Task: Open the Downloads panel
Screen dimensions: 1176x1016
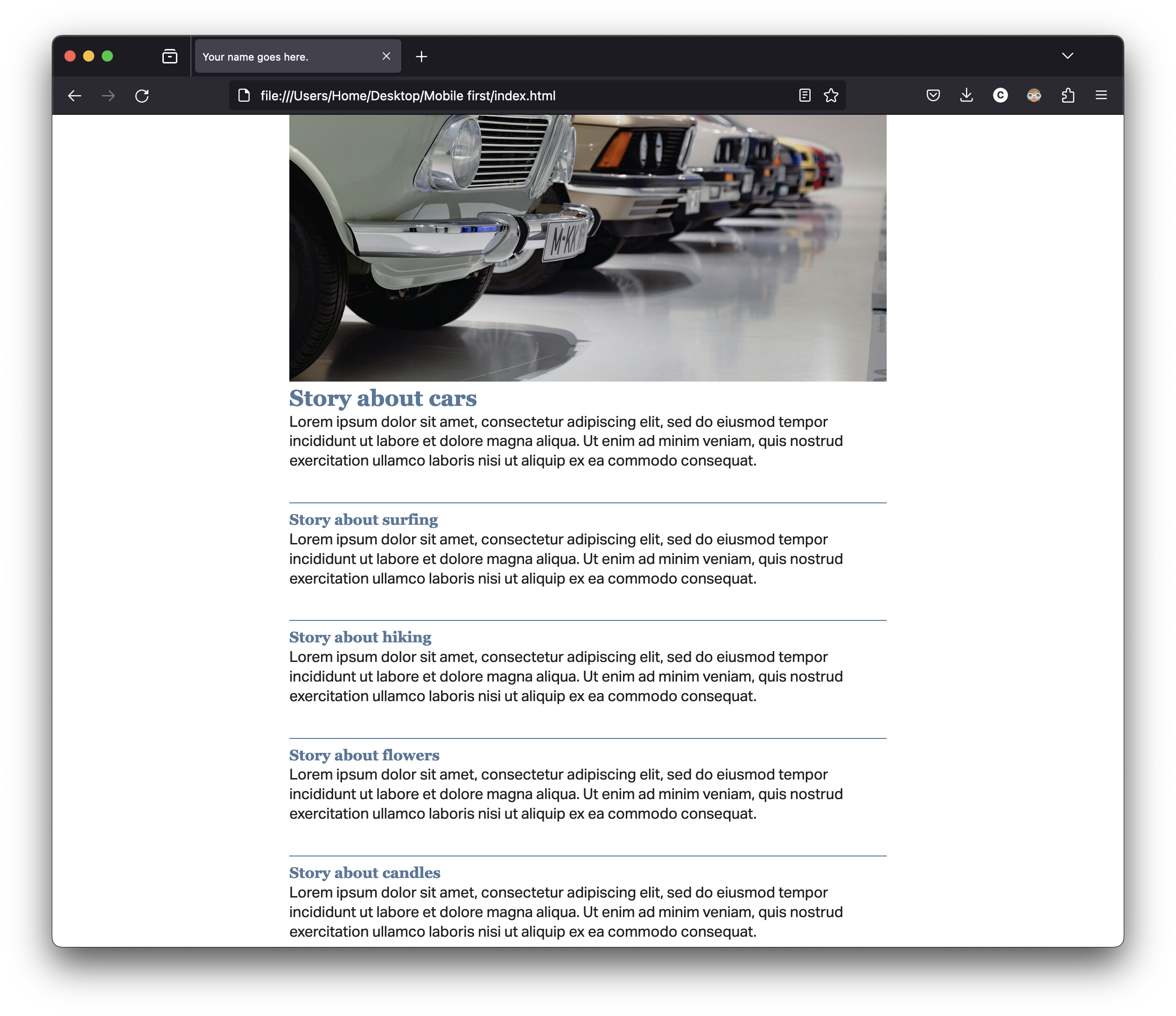Action: tap(966, 95)
